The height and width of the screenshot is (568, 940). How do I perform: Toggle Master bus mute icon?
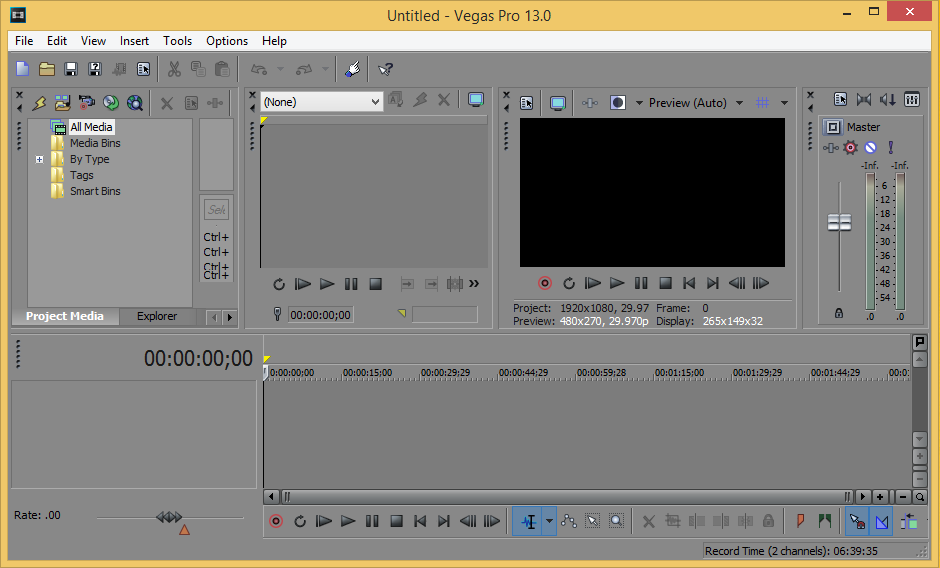870,148
